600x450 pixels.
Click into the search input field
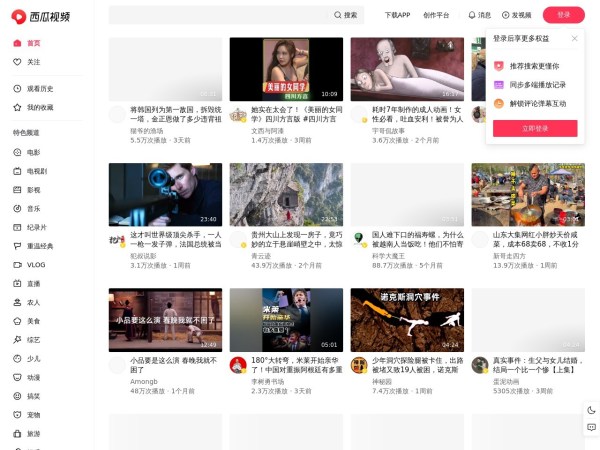click(220, 15)
